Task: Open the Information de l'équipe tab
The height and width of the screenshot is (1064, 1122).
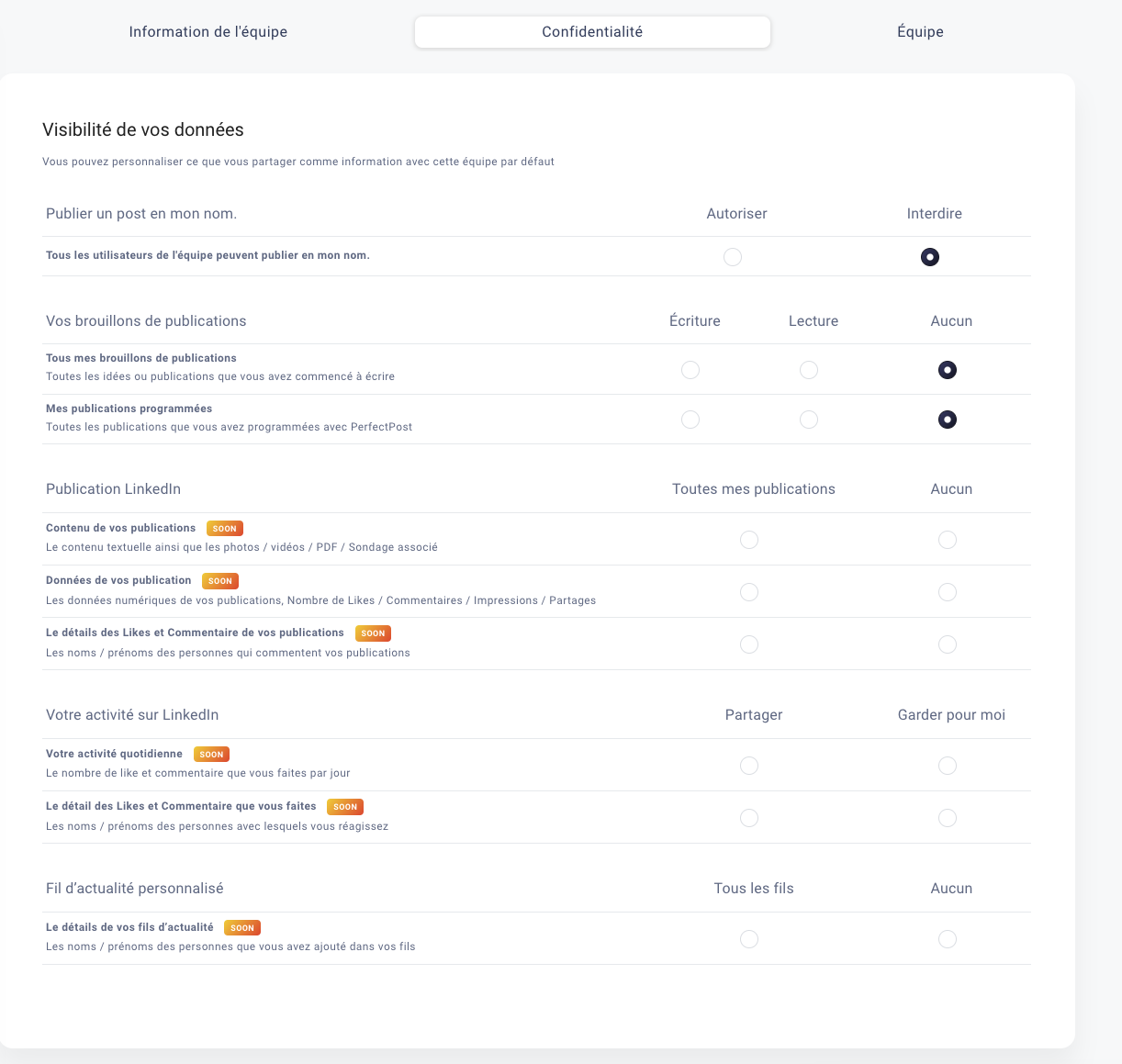Action: tap(208, 32)
